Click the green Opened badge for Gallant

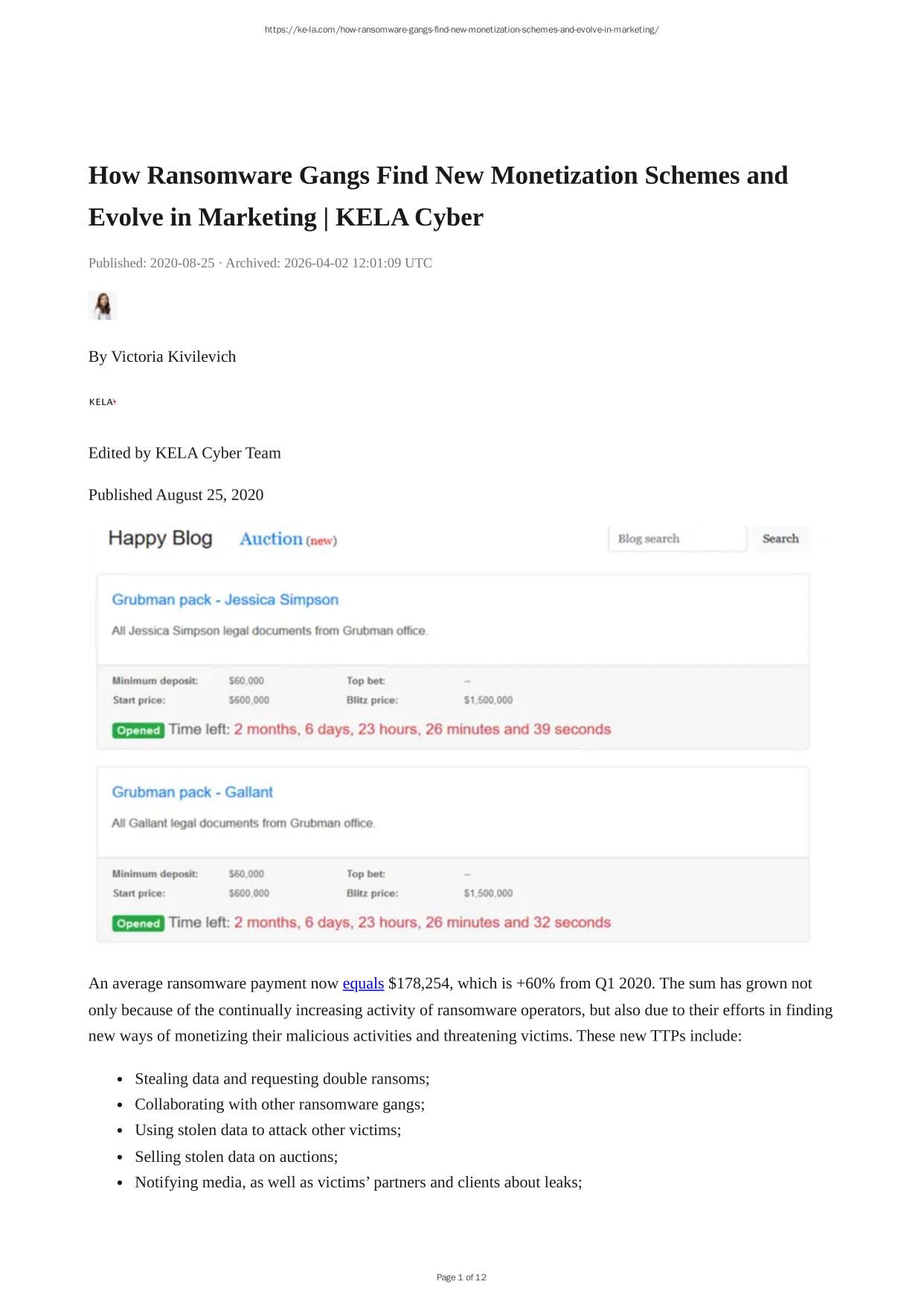[138, 923]
